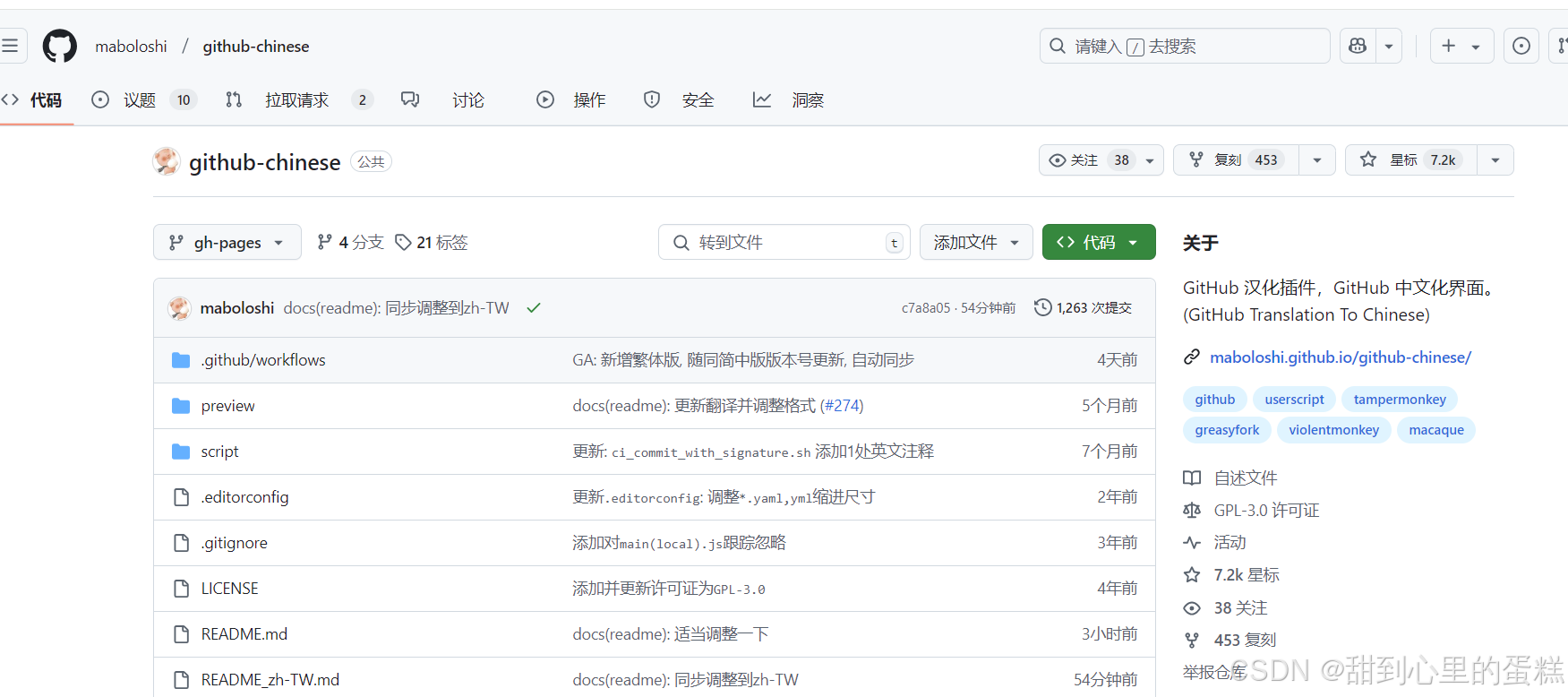This screenshot has width=1568, height=697.
Task: Open the .editorconfig file
Action: click(x=245, y=497)
